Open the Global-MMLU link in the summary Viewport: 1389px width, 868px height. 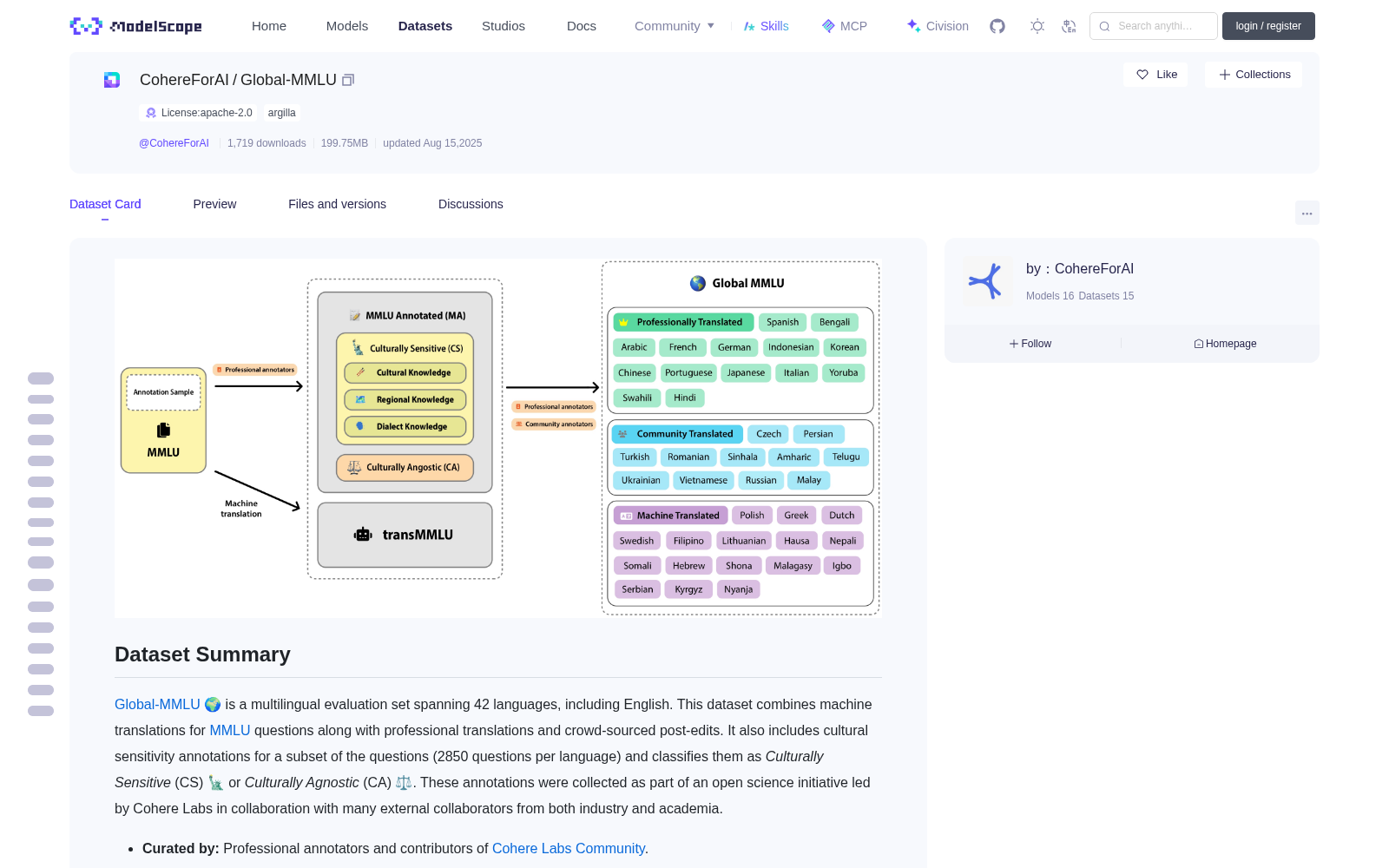157,705
